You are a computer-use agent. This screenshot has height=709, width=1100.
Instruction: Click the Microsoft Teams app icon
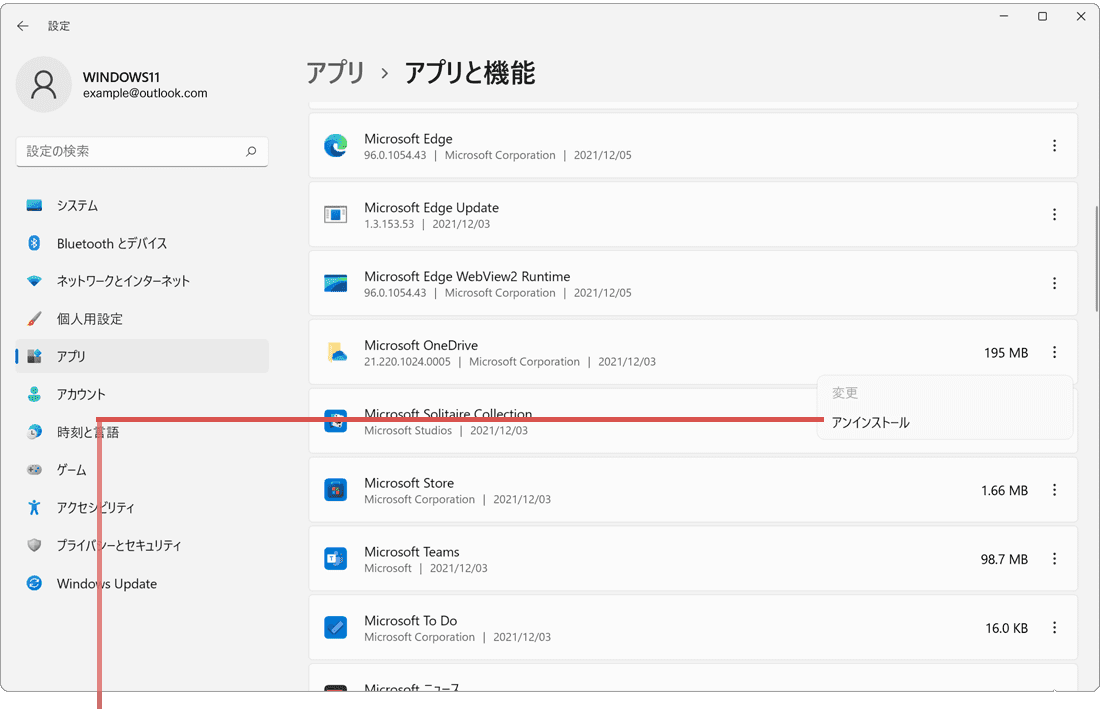click(x=335, y=558)
